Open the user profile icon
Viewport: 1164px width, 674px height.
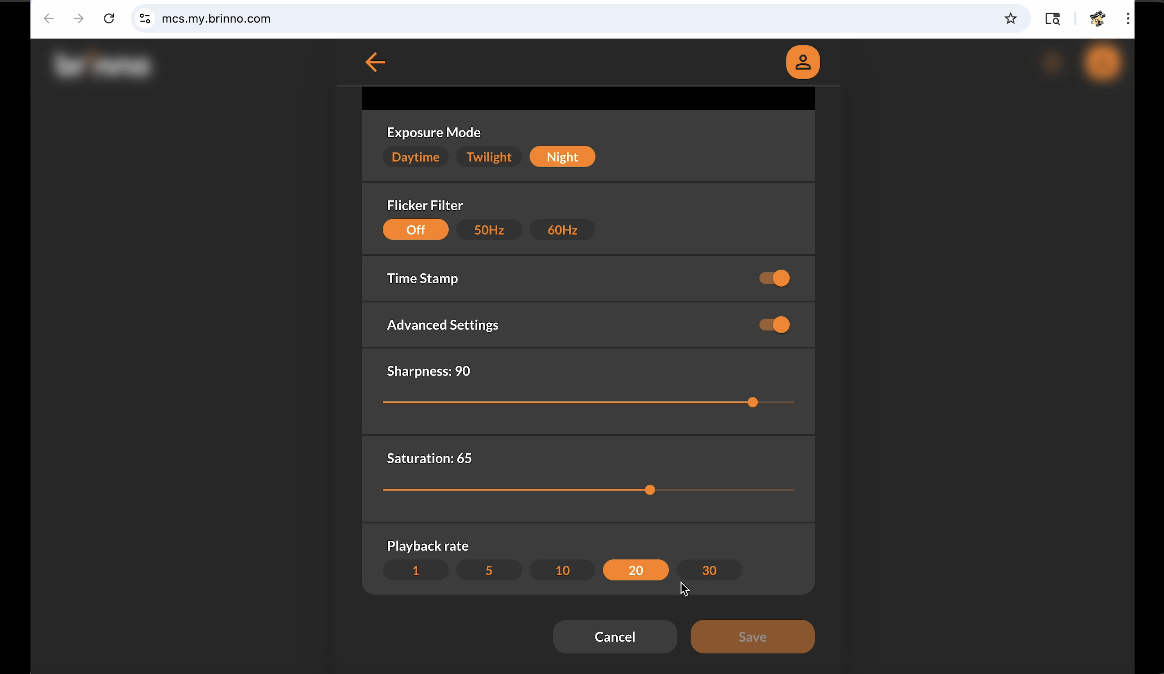(802, 62)
